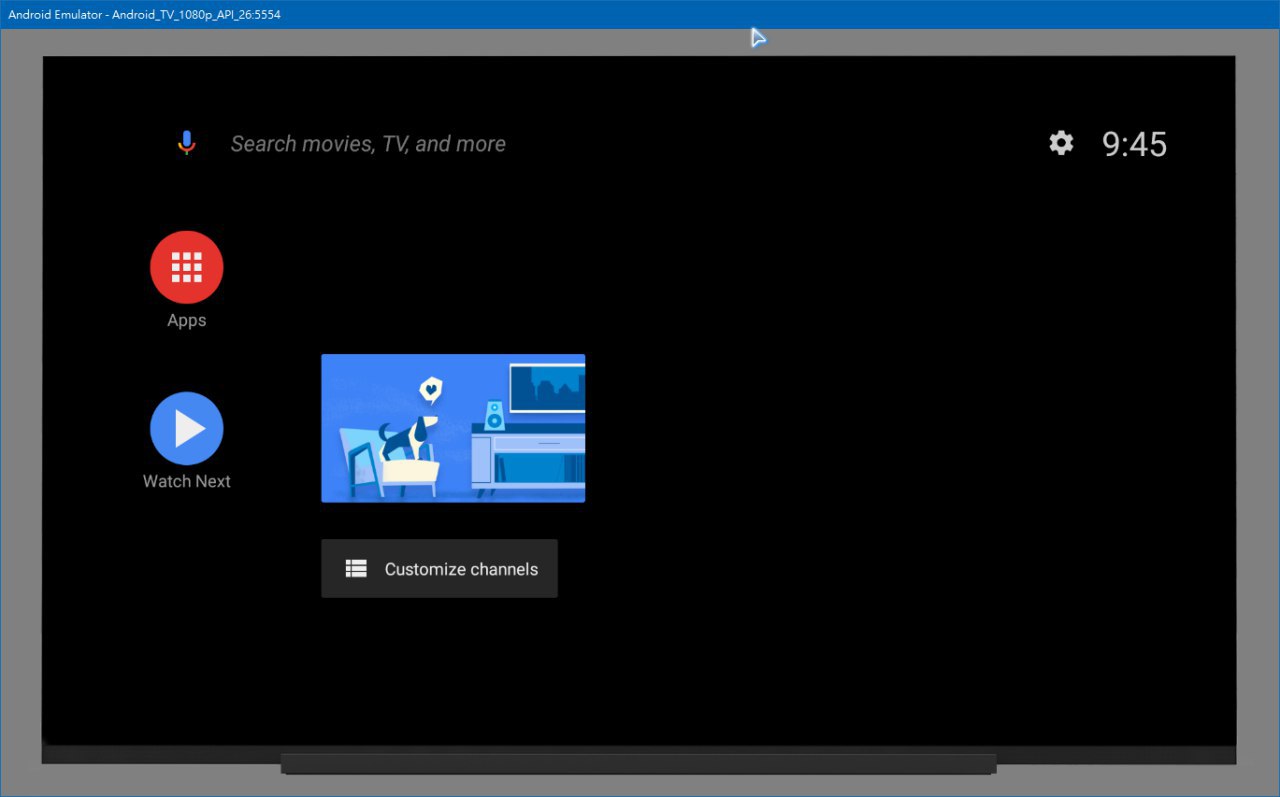Screen dimensions: 1280x797
Task: Open Settings via the gear icon
Action: 1061,143
